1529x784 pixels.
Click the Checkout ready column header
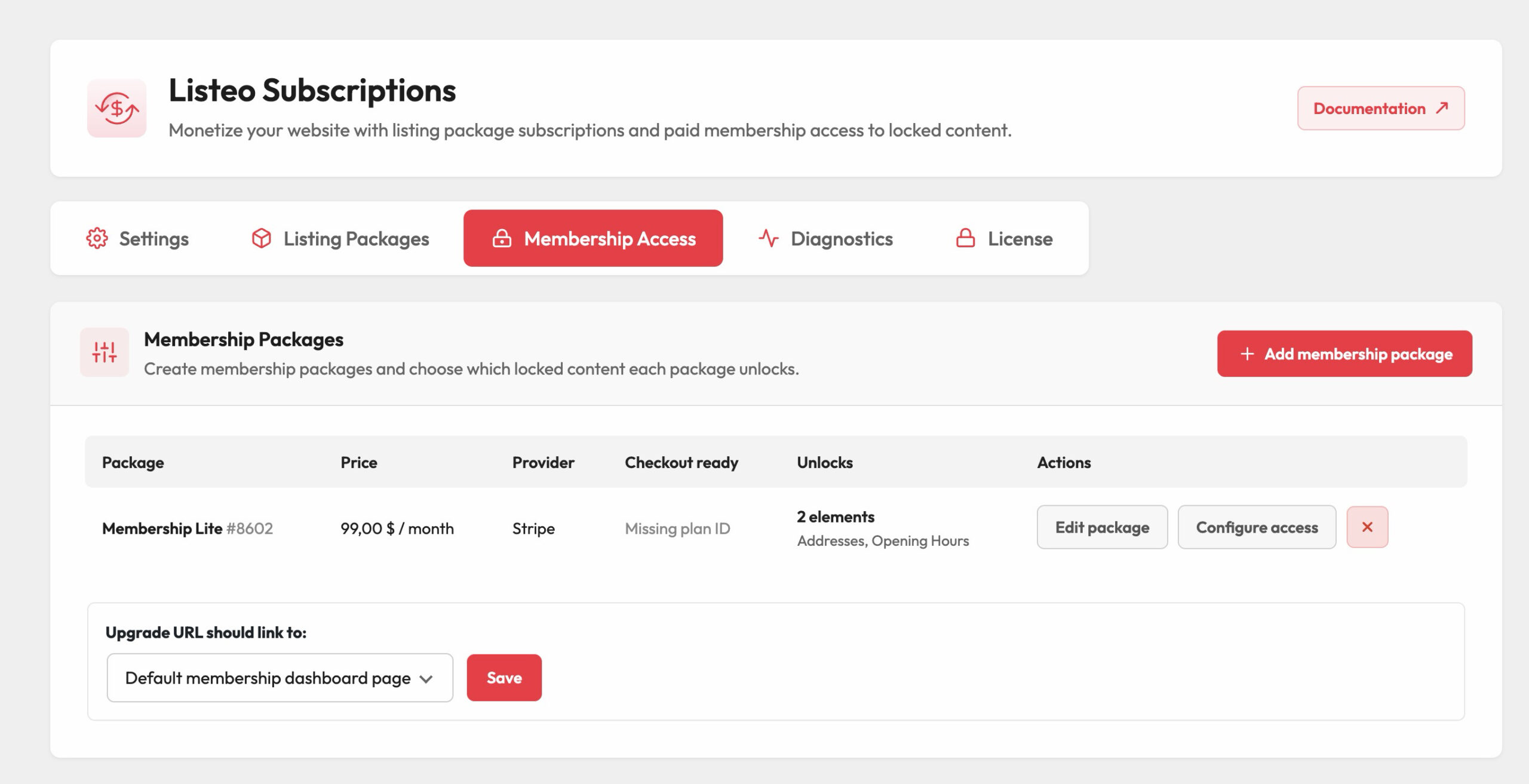pyautogui.click(x=681, y=462)
